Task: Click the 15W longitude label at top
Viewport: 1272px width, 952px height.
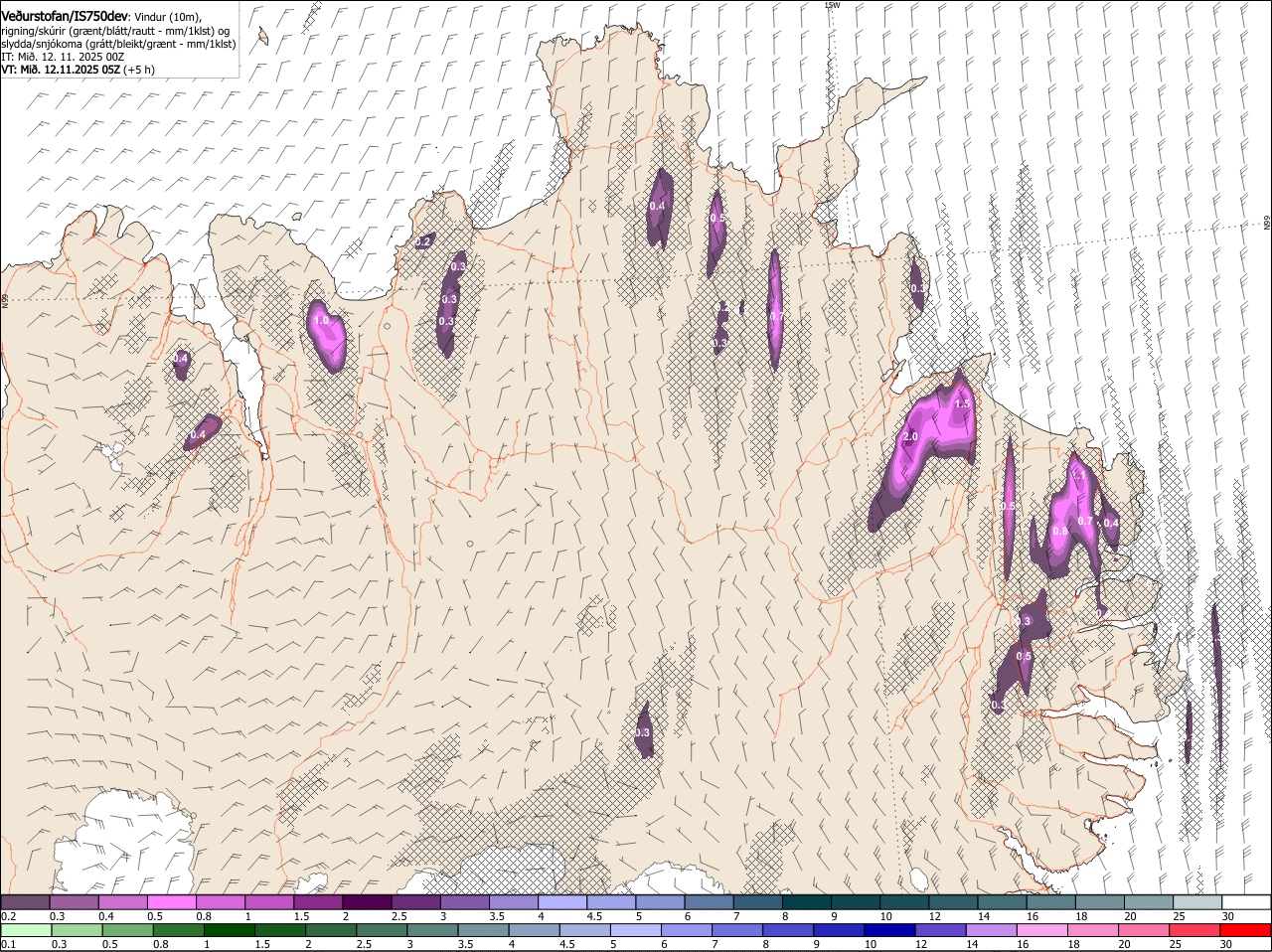Action: tap(832, 5)
